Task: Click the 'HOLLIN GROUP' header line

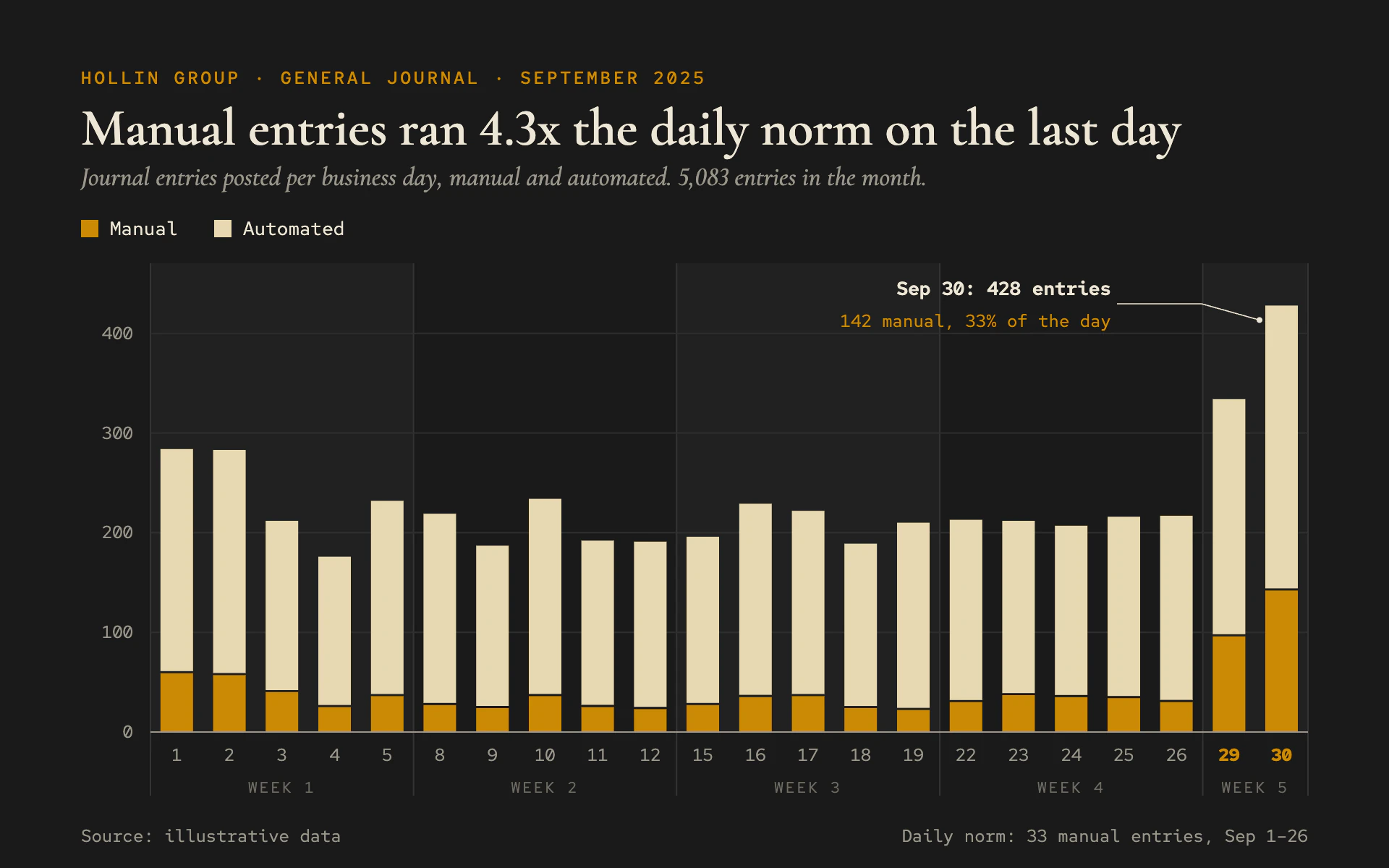Action: point(393,78)
